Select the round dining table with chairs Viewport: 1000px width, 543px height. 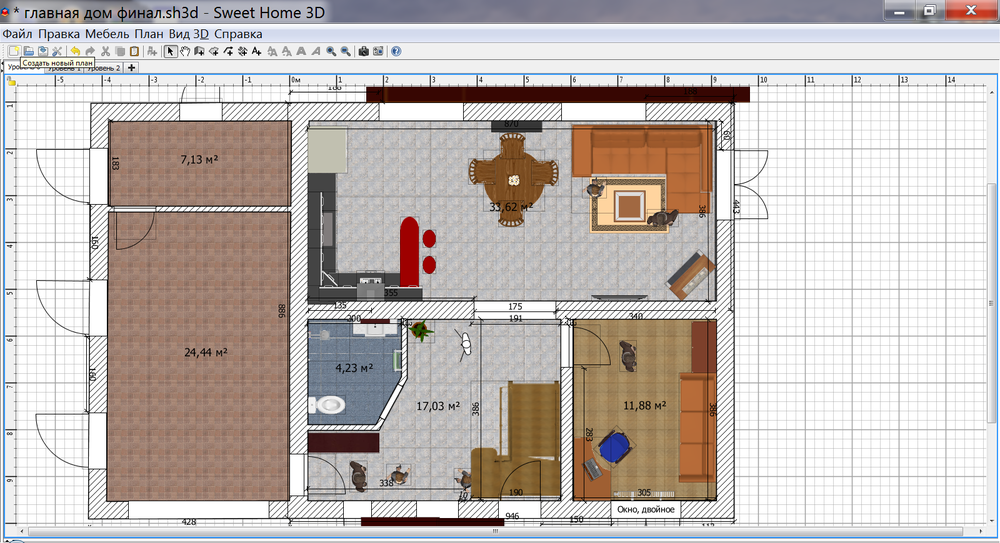coord(513,181)
